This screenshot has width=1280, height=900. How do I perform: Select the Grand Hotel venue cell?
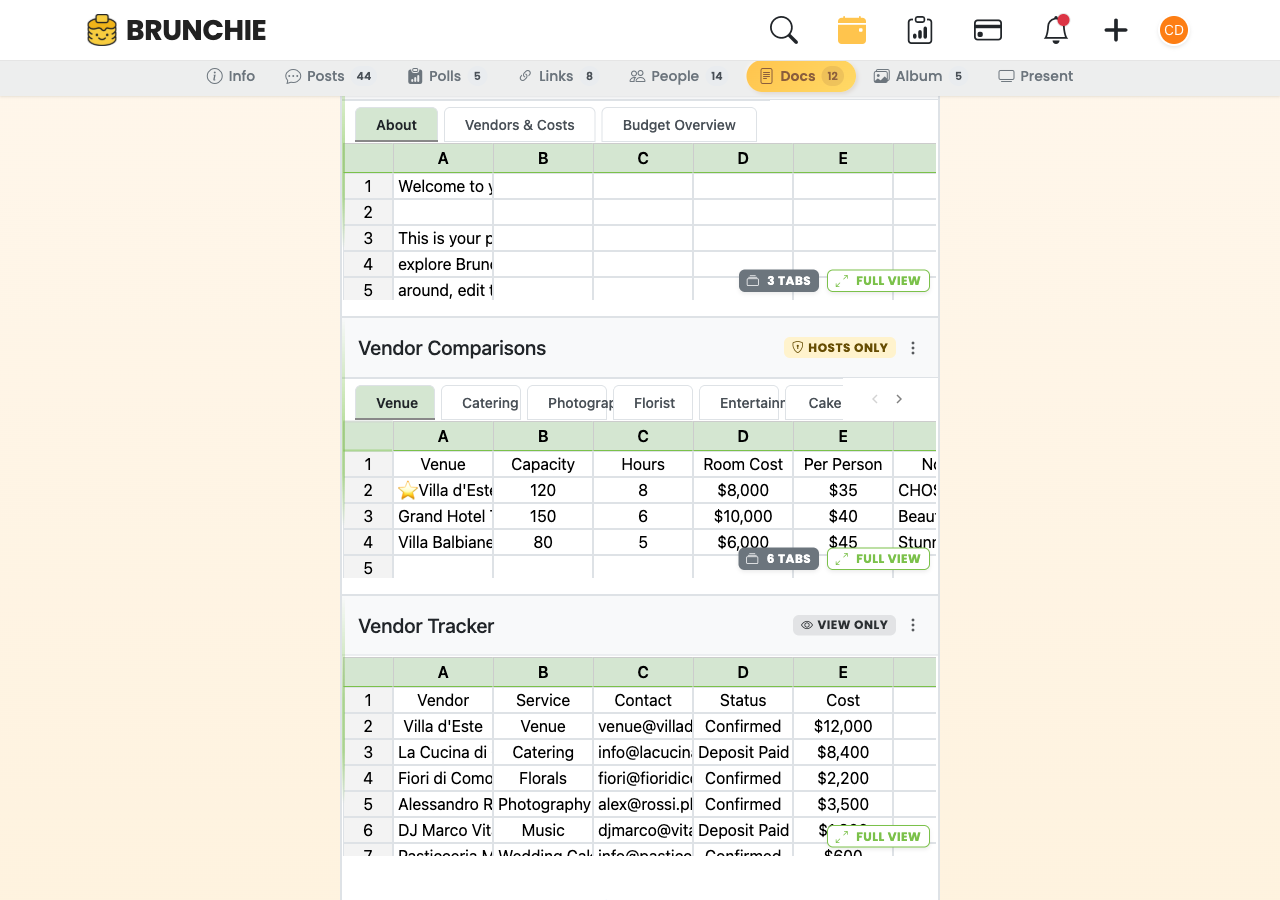[443, 516]
